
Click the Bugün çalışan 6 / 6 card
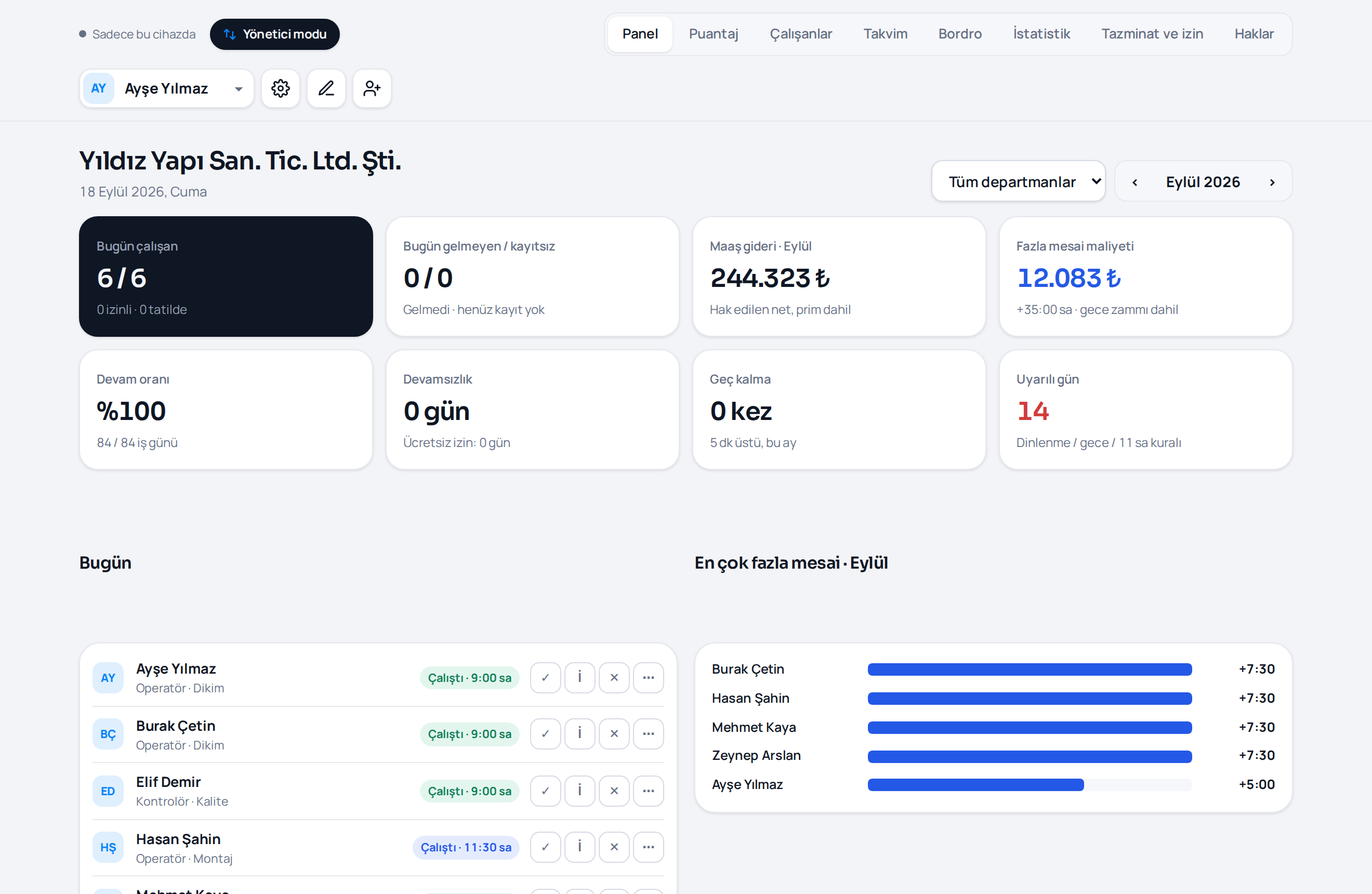[x=226, y=277]
